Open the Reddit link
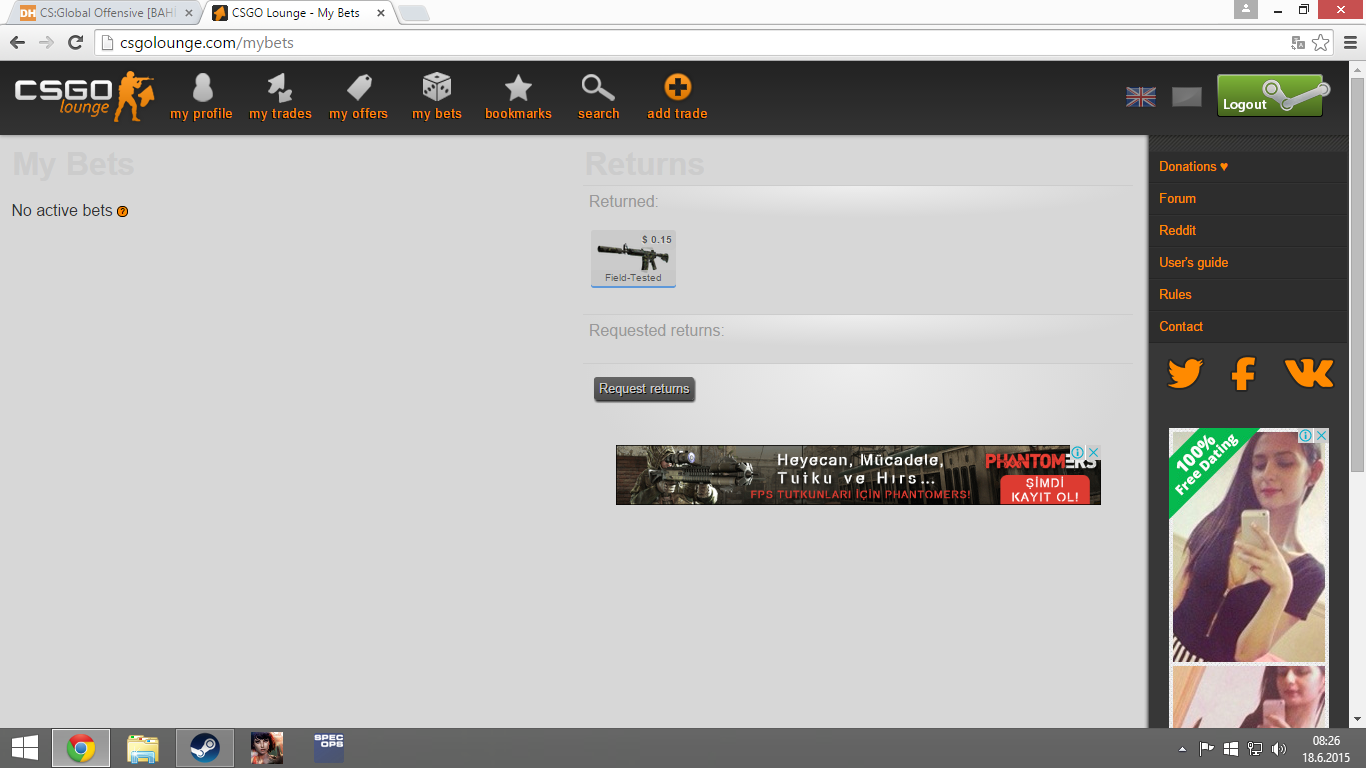The height and width of the screenshot is (768, 1366). [1177, 230]
